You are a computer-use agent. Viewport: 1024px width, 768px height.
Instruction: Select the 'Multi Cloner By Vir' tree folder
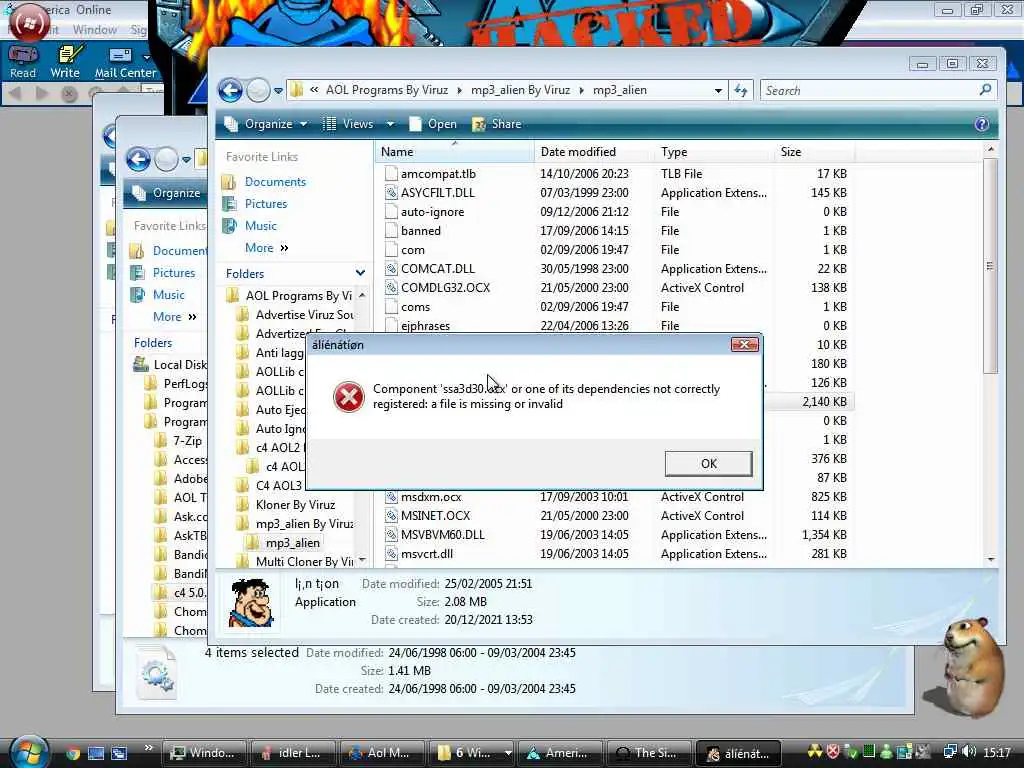(x=304, y=562)
